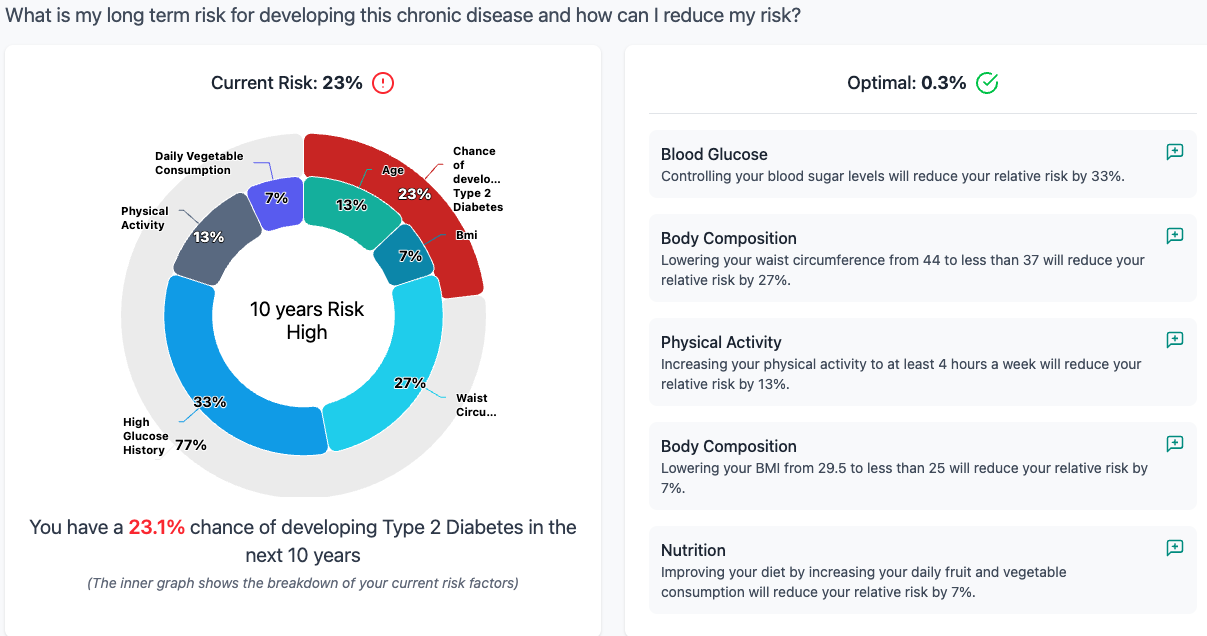Click the long term risk question text
1207x636 pixels.
click(x=403, y=16)
